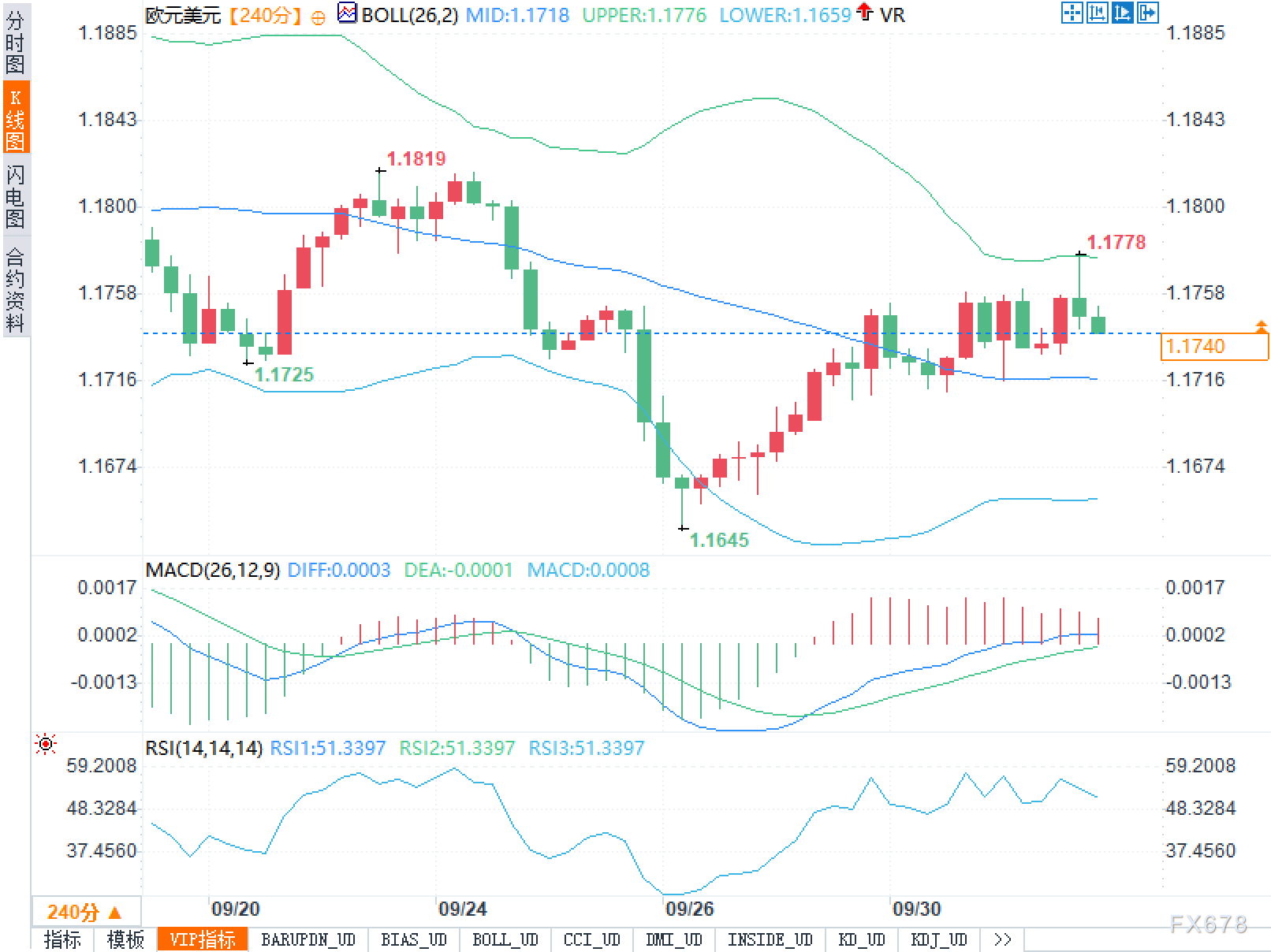Click the second chart toolbar icon at top right
The image size is (1271, 952).
tap(1097, 13)
